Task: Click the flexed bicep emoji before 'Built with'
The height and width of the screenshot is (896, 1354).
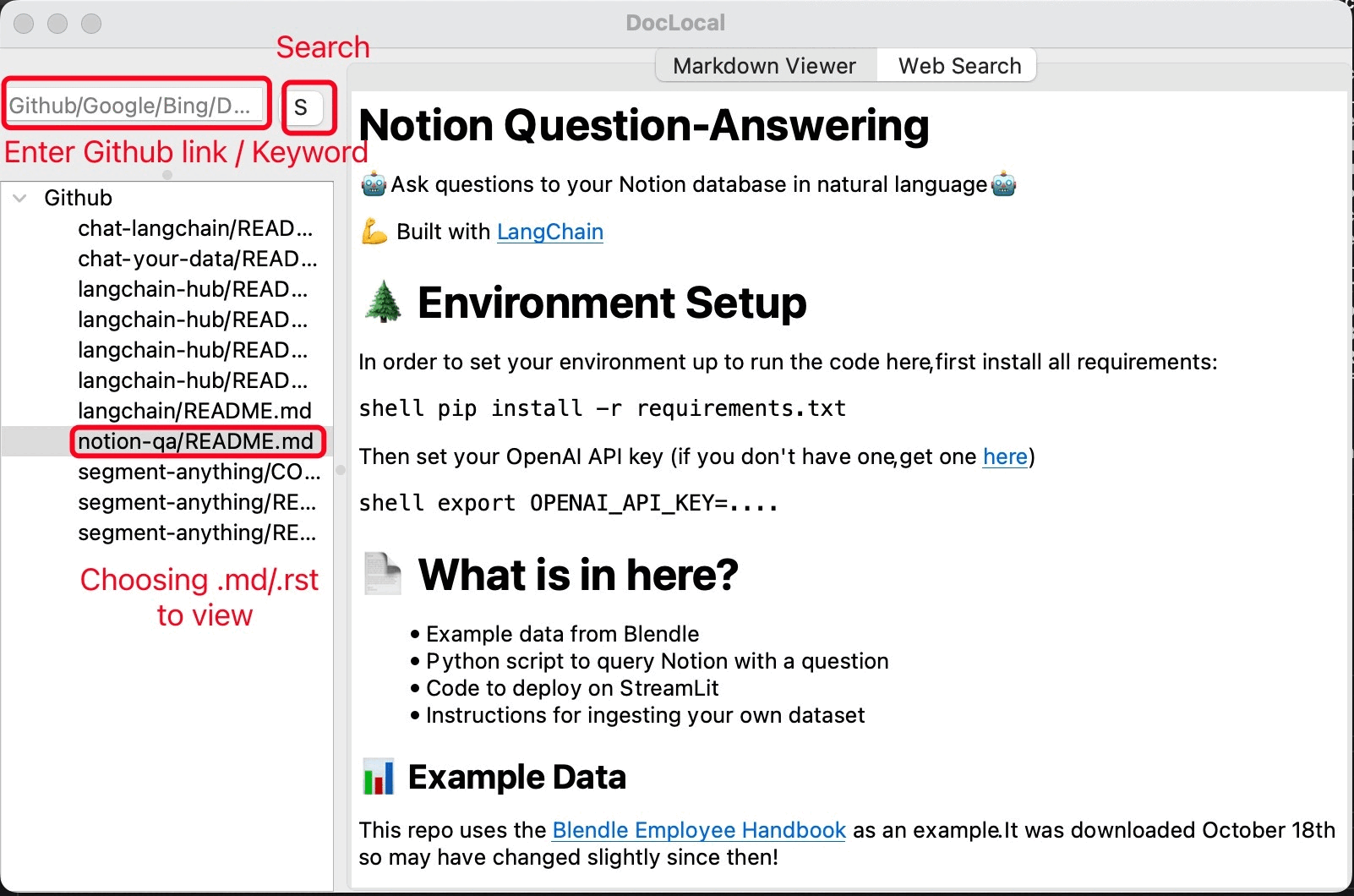Action: coord(374,231)
